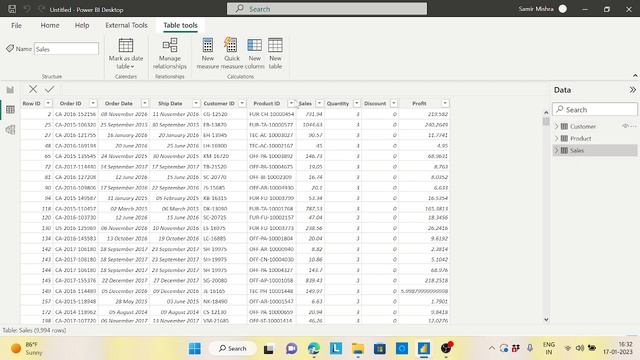Click the table Name input field
This screenshot has height=360, width=640.
pos(66,49)
